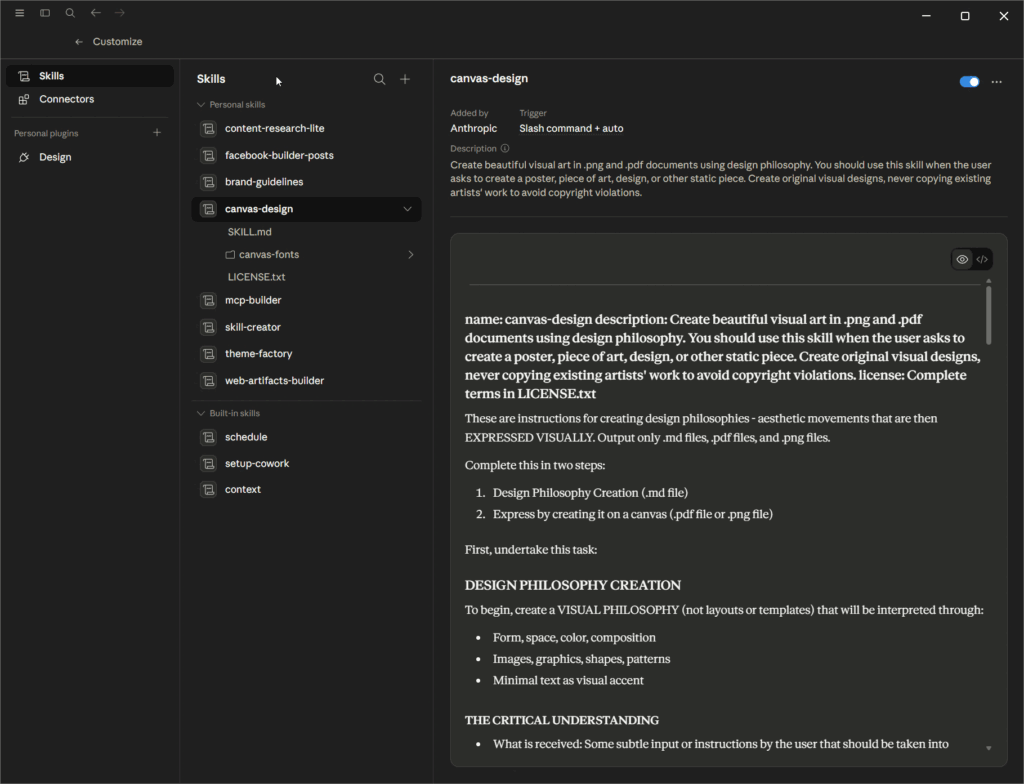The image size is (1024, 784).
Task: Select the Design personal plugin
Action: (90, 157)
